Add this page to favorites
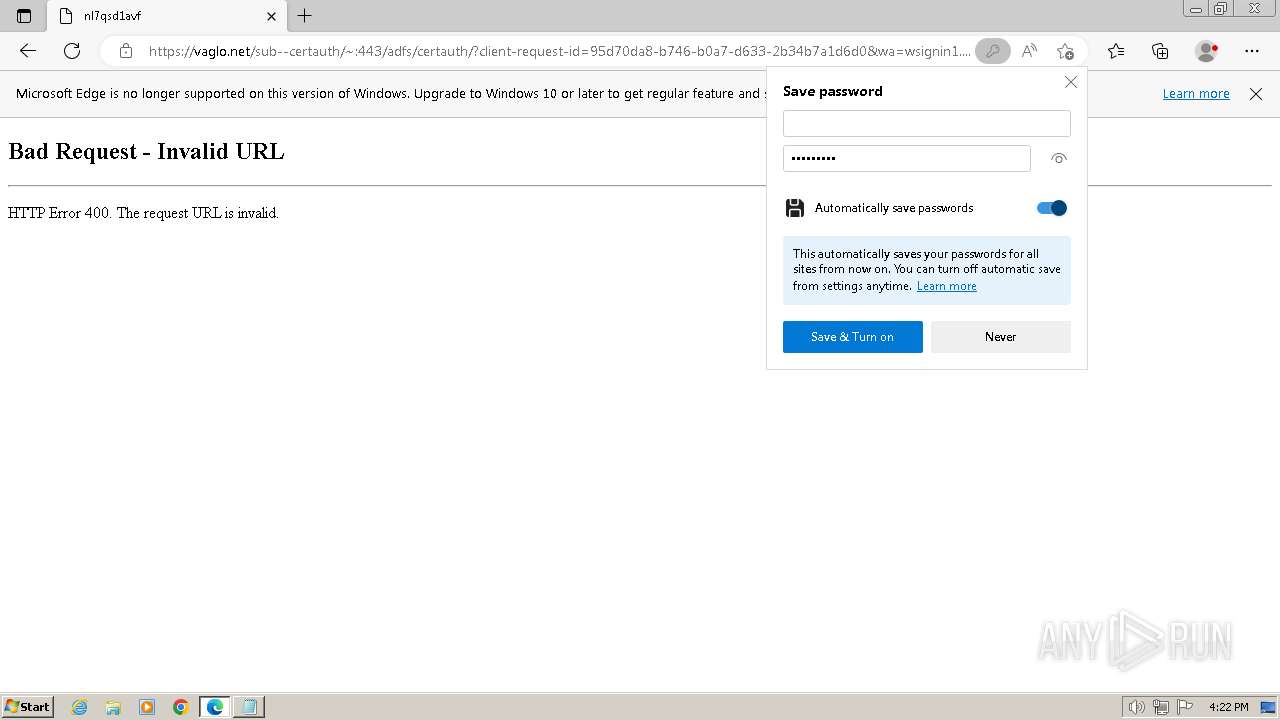Image resolution: width=1280 pixels, height=720 pixels. click(x=1065, y=51)
